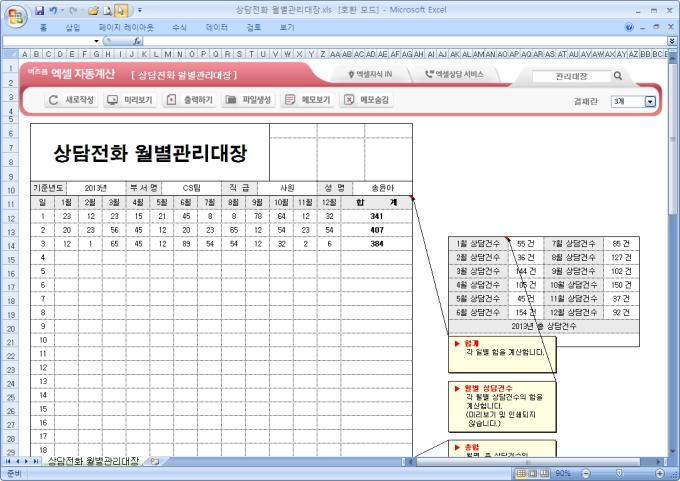Select the 사원 position cell
Viewport: 680px width, 481px height.
click(287, 188)
